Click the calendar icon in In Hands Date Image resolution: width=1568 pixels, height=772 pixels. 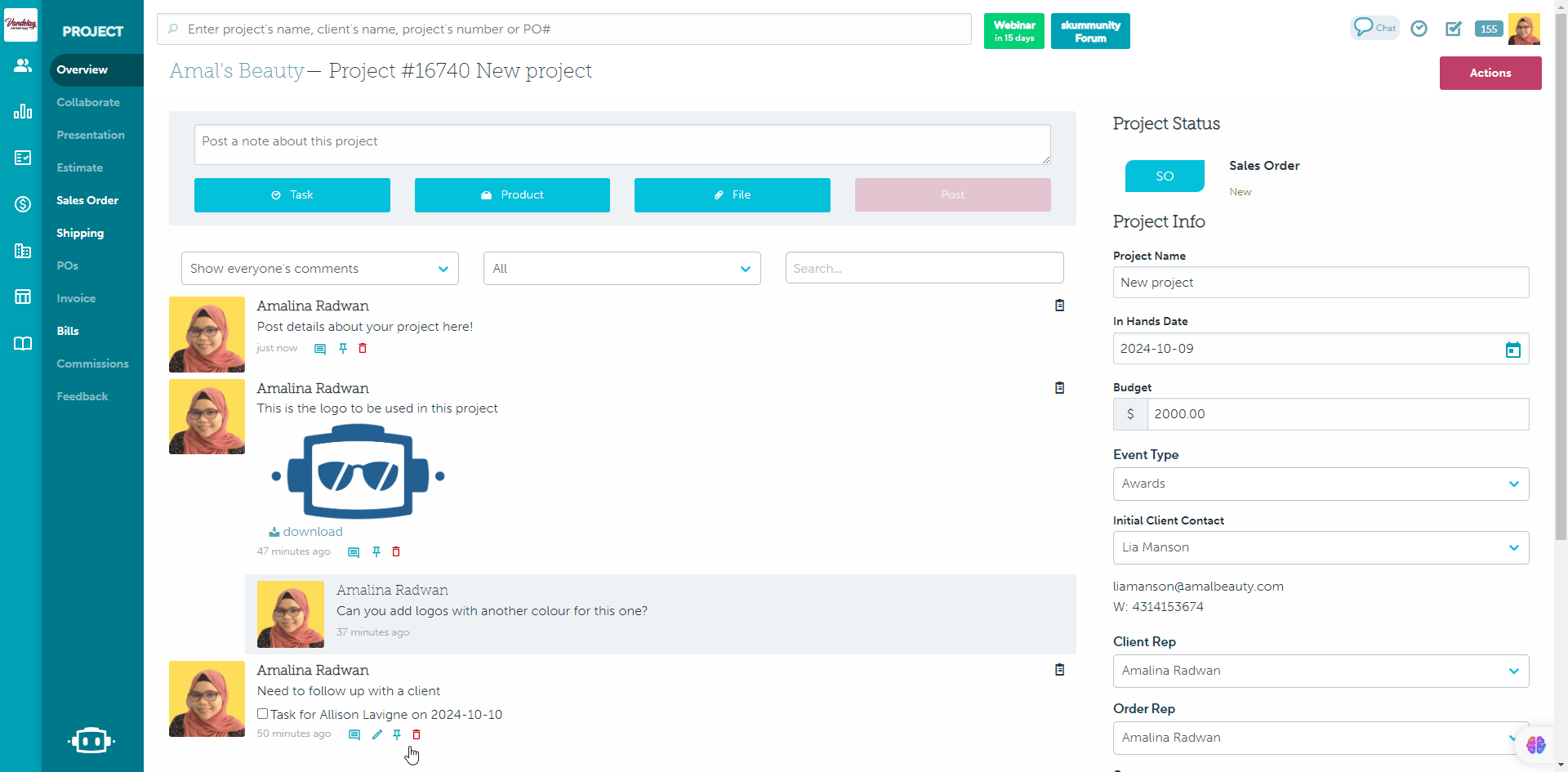pyautogui.click(x=1512, y=350)
